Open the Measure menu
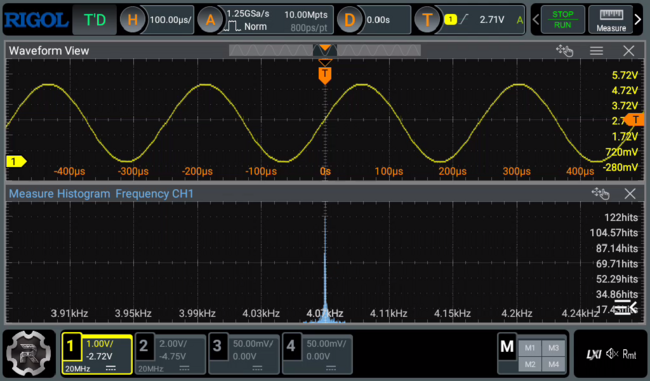The height and width of the screenshot is (381, 650). [611, 19]
